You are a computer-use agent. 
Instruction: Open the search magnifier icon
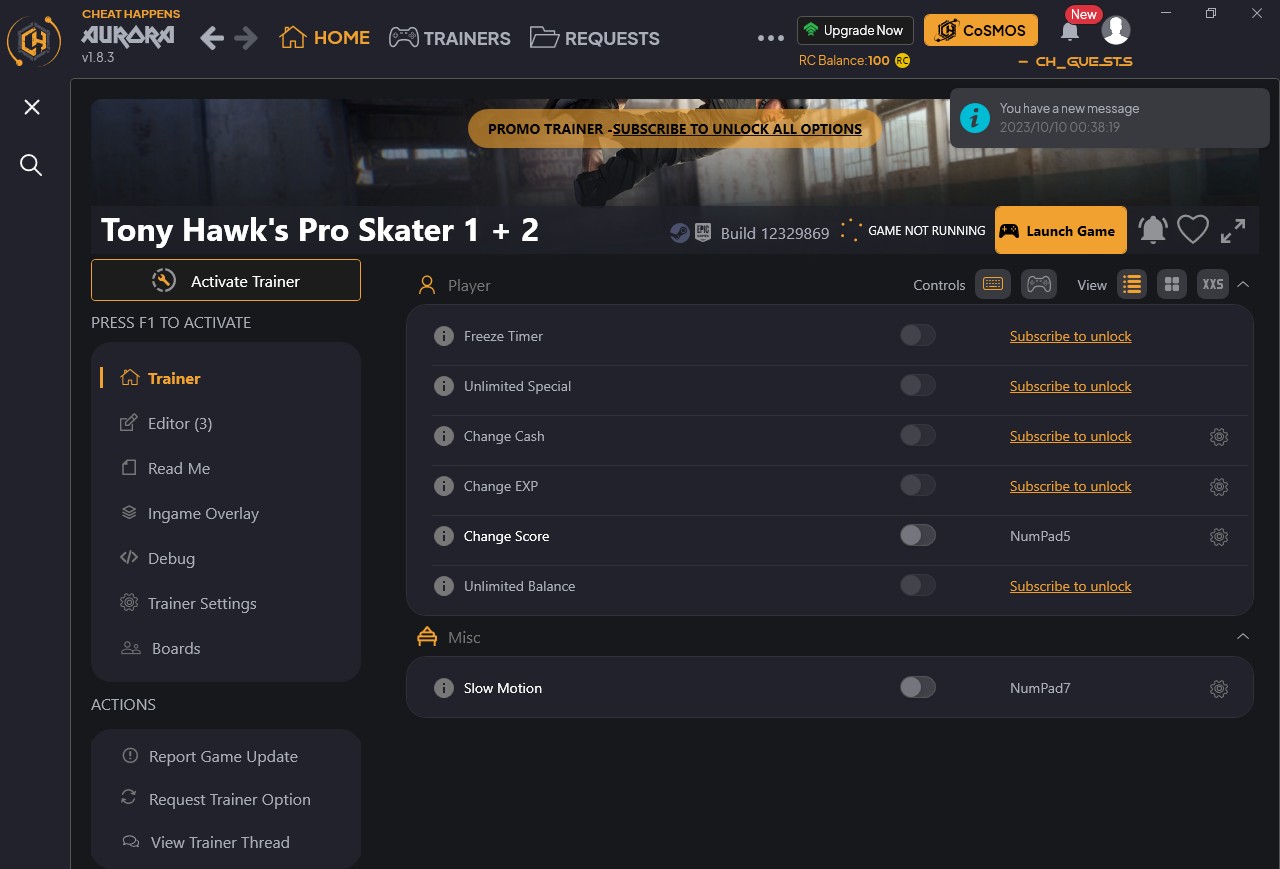[31, 165]
